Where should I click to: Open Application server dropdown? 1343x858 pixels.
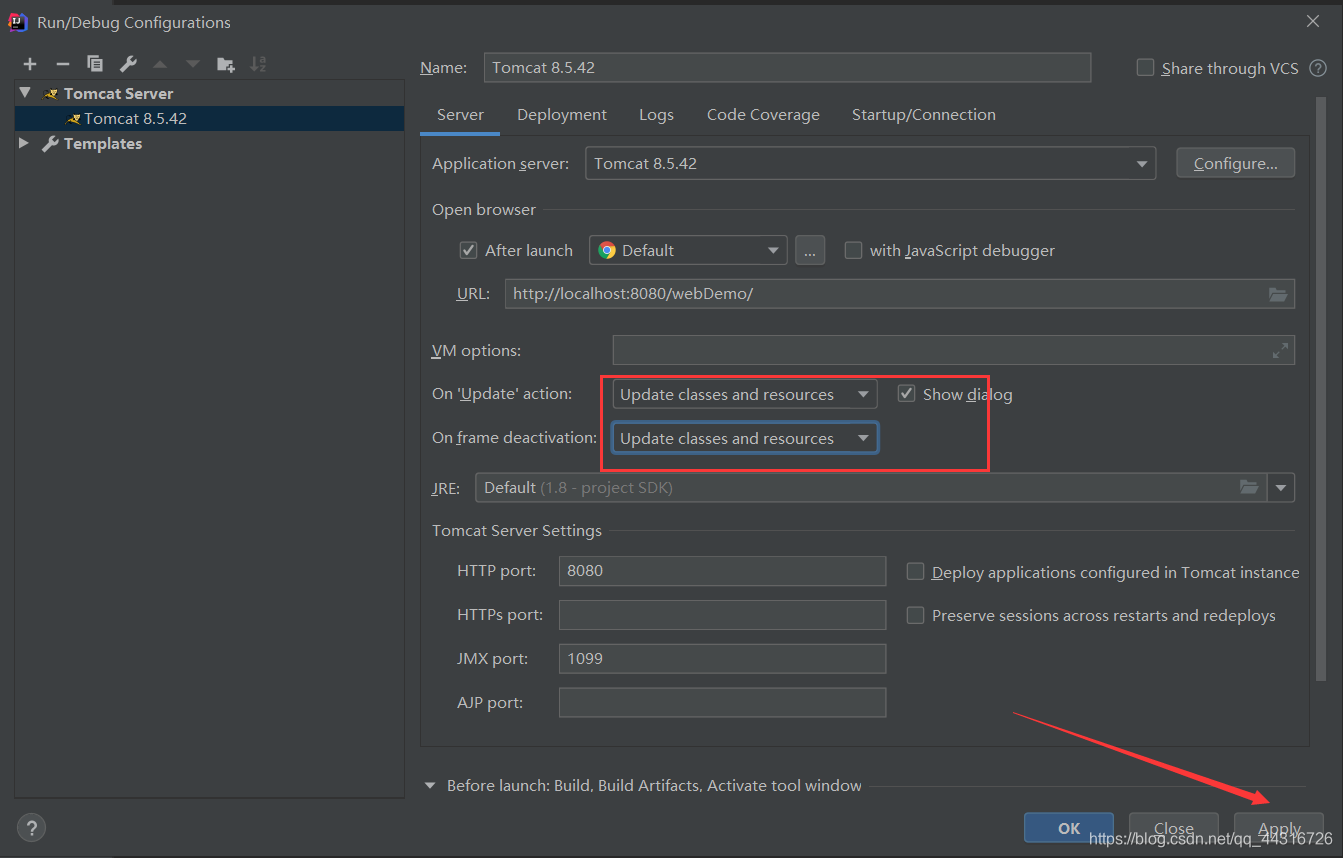tap(870, 163)
